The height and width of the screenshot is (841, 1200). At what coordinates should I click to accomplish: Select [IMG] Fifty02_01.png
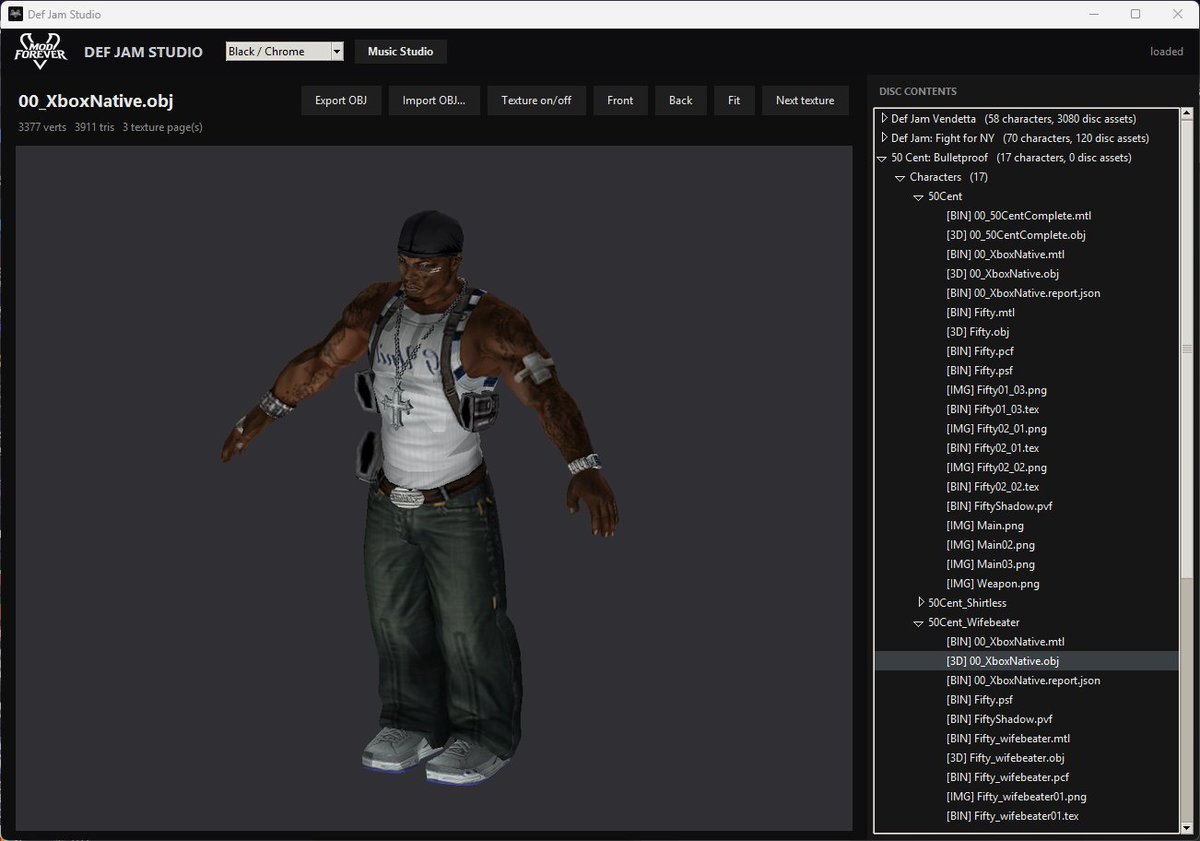point(996,429)
